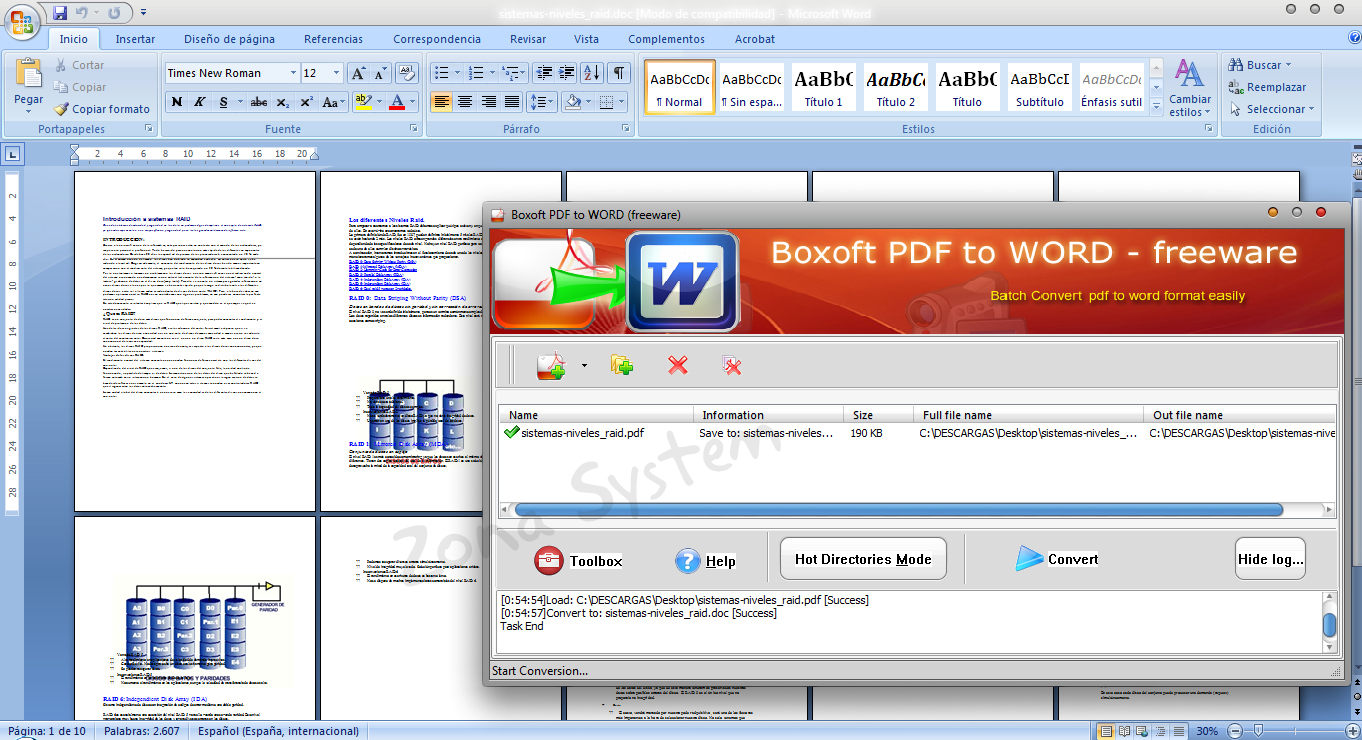Toggle strikethrough abc formatting
The height and width of the screenshot is (740, 1362).
click(259, 102)
